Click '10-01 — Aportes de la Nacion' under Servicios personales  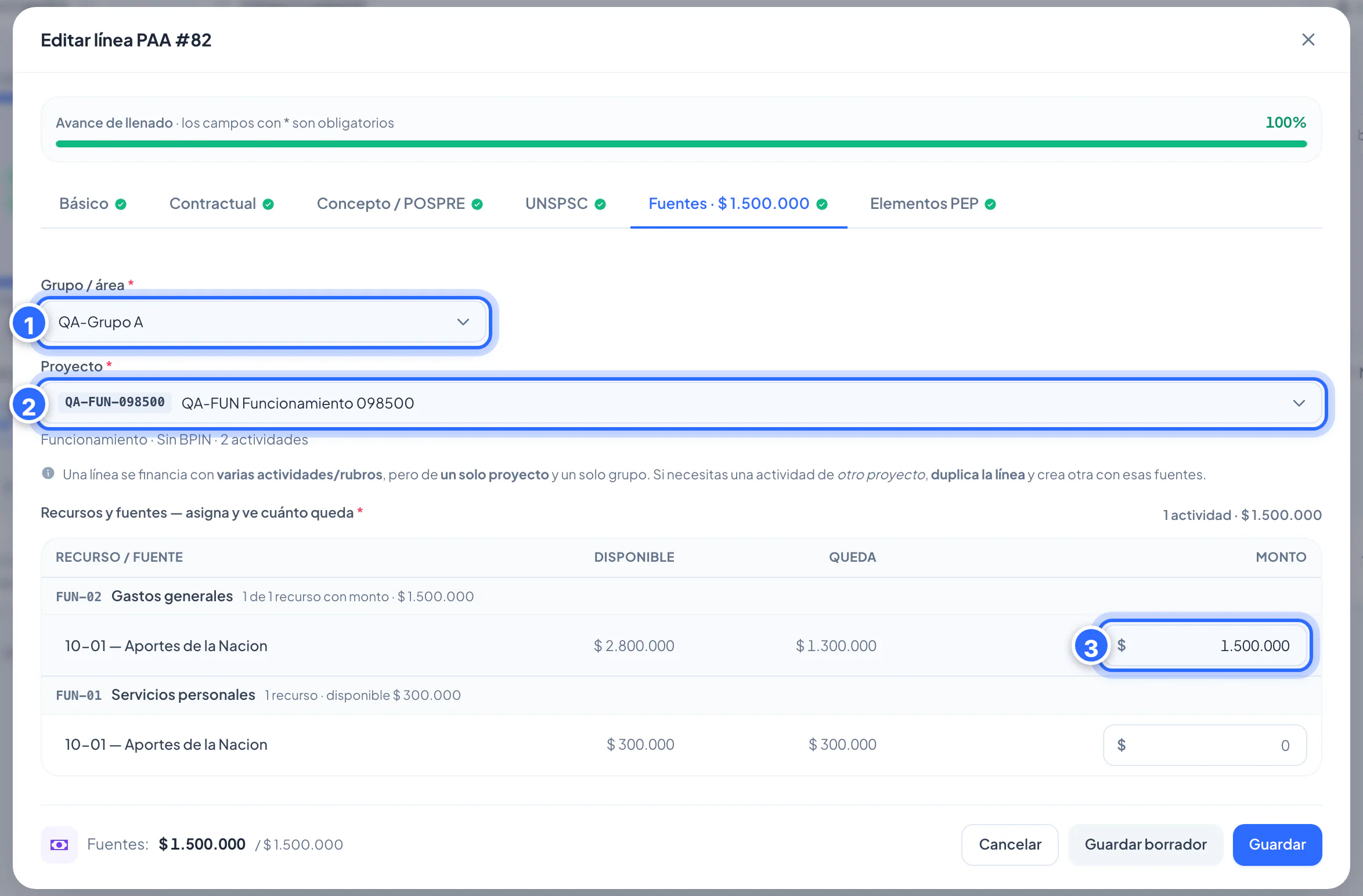[166, 745]
